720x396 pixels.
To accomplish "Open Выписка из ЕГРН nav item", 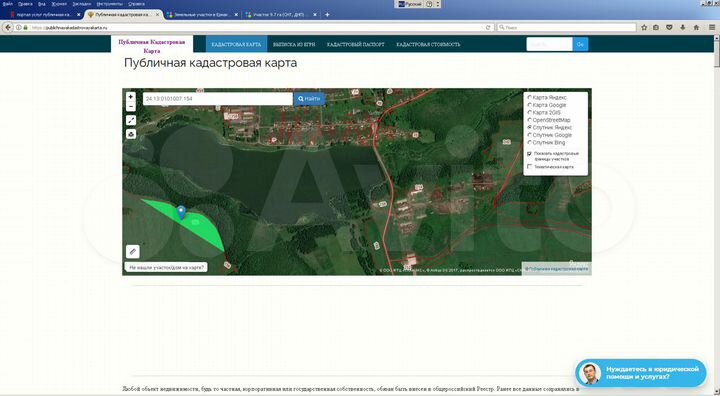I will [294, 45].
